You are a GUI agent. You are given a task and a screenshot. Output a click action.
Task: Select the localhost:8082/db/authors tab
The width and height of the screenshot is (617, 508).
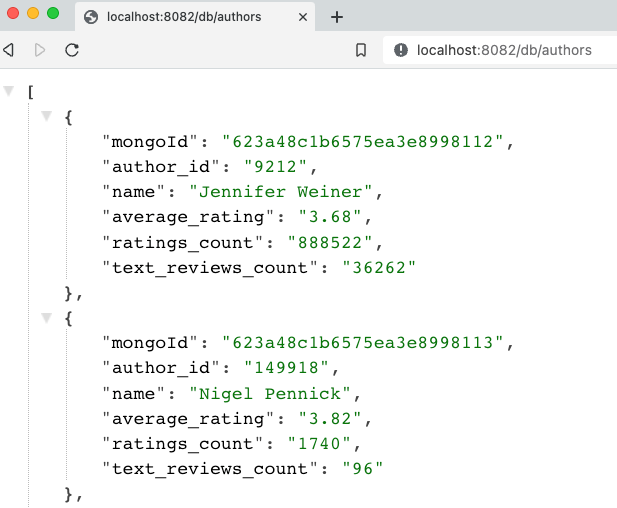point(195,17)
